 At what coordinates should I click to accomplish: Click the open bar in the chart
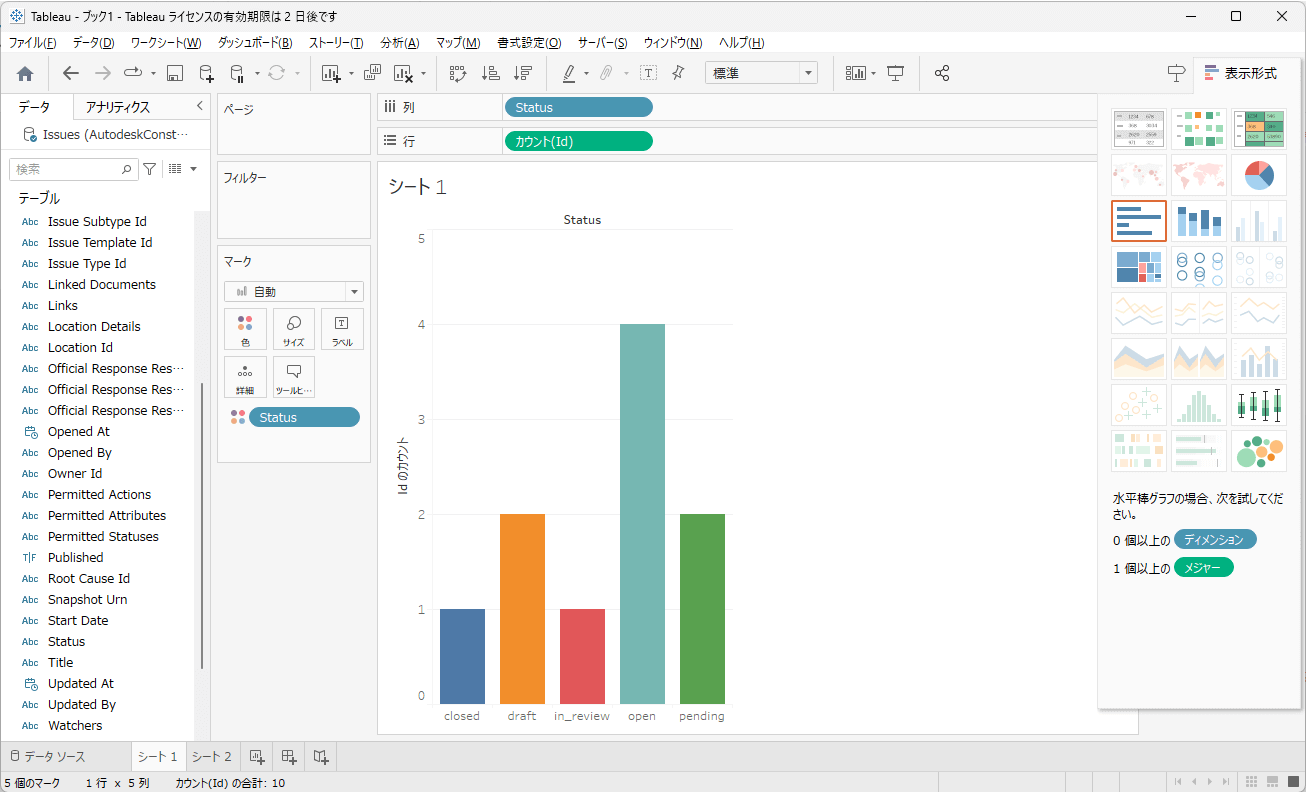(x=642, y=514)
